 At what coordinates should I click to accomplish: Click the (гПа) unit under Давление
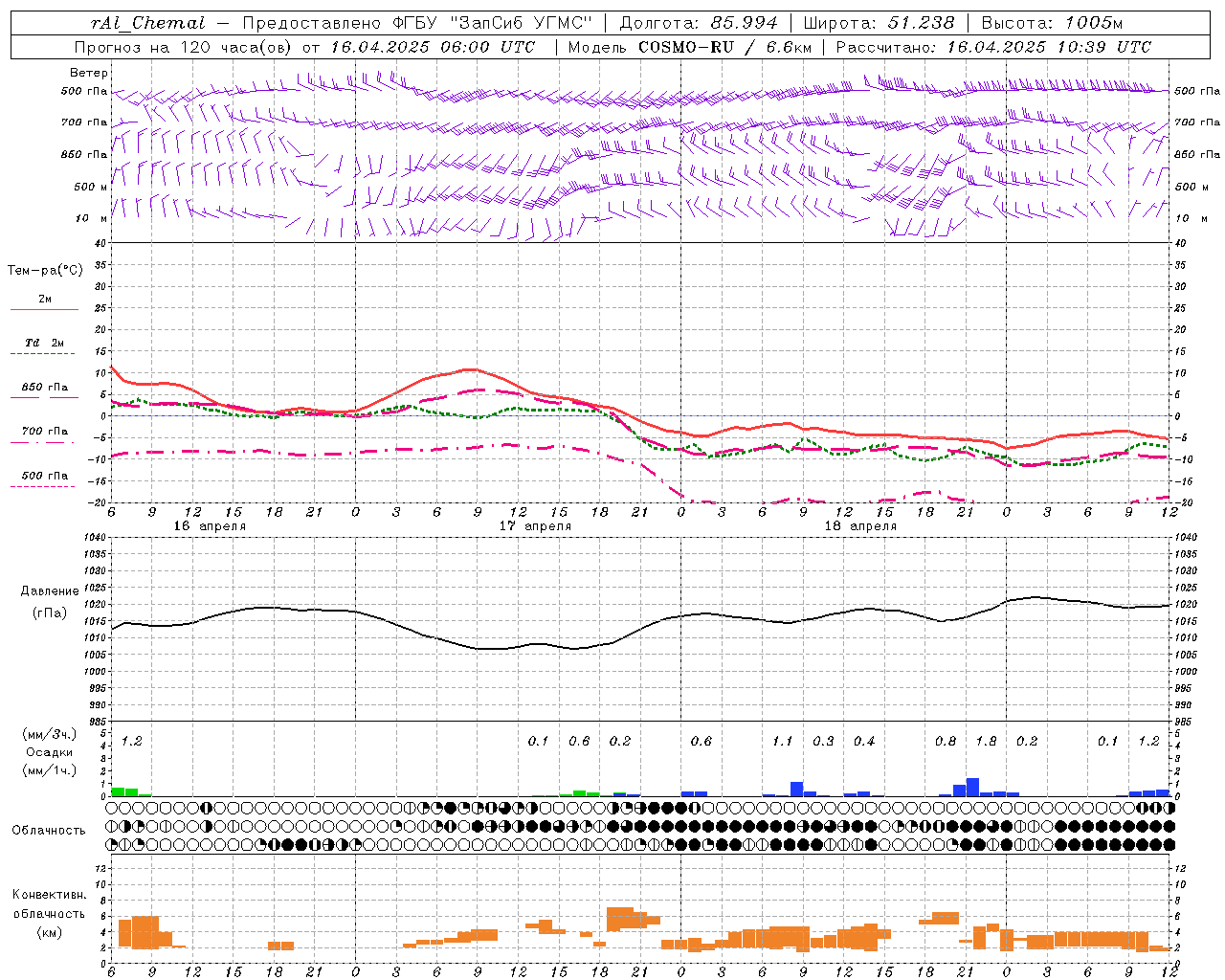pos(50,613)
